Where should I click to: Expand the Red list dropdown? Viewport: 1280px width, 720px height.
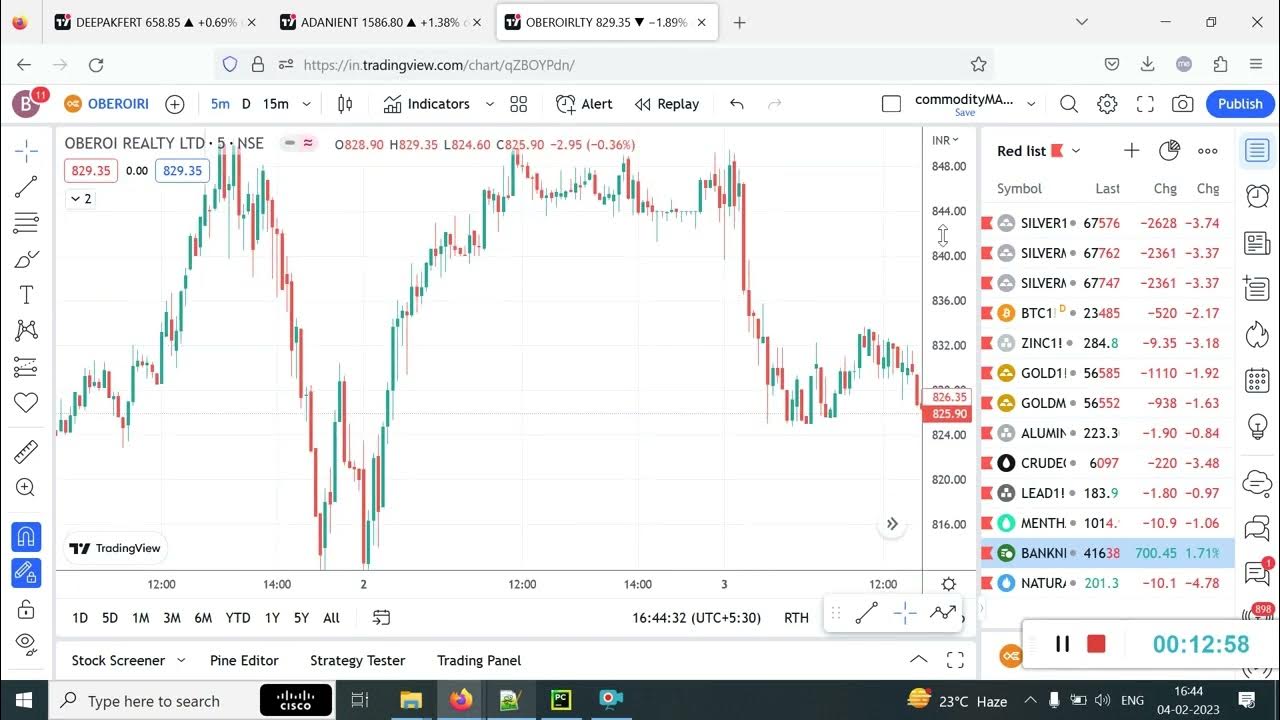(x=1076, y=151)
